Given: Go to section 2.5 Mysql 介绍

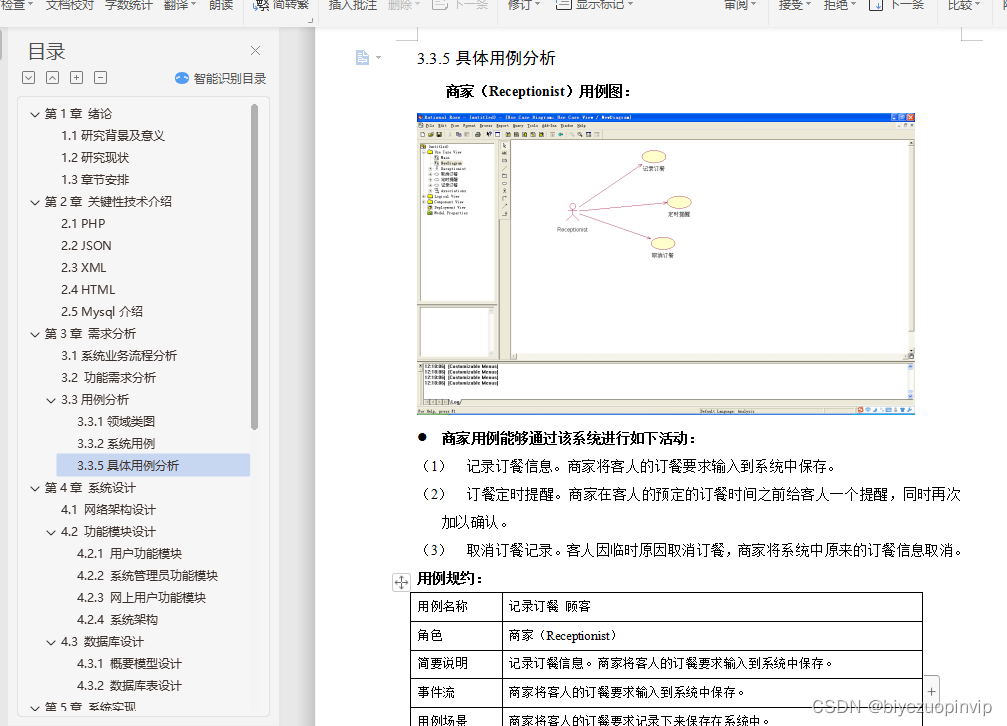Looking at the screenshot, I should coord(102,312).
